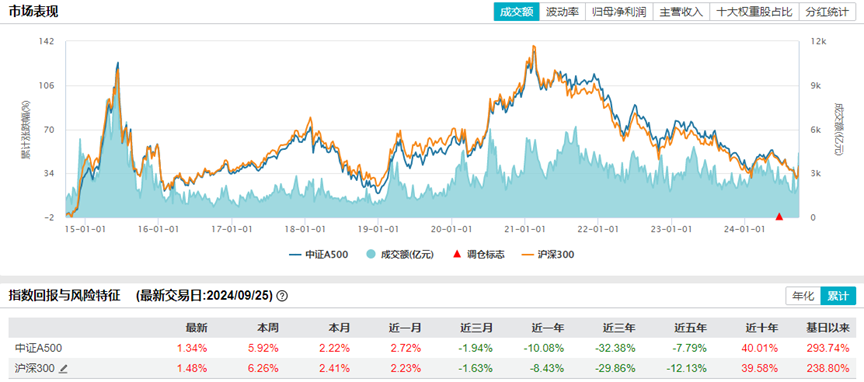Select the 中证A500 row label
The image size is (864, 382).
tap(39, 348)
